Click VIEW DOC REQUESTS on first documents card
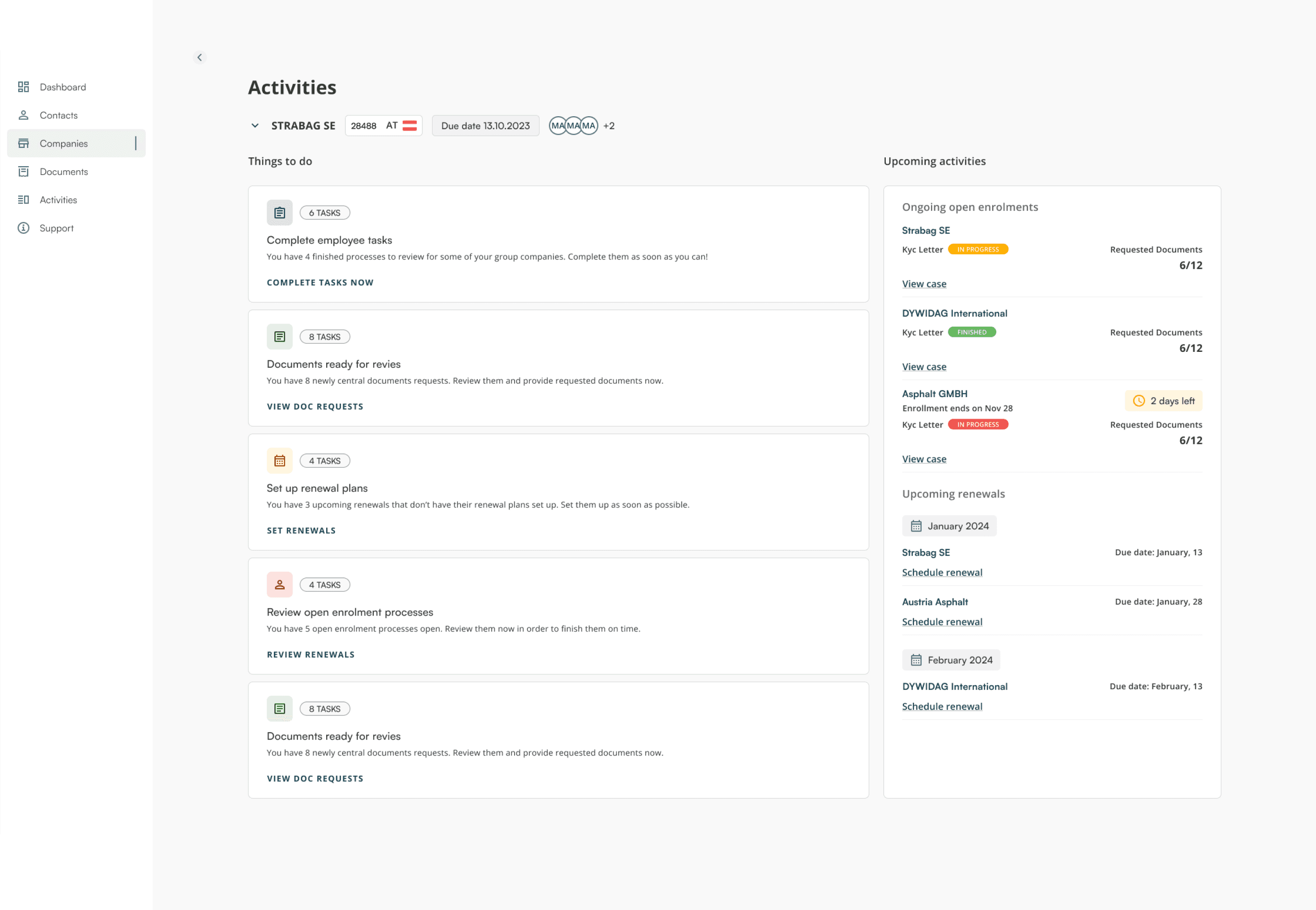 pyautogui.click(x=315, y=406)
